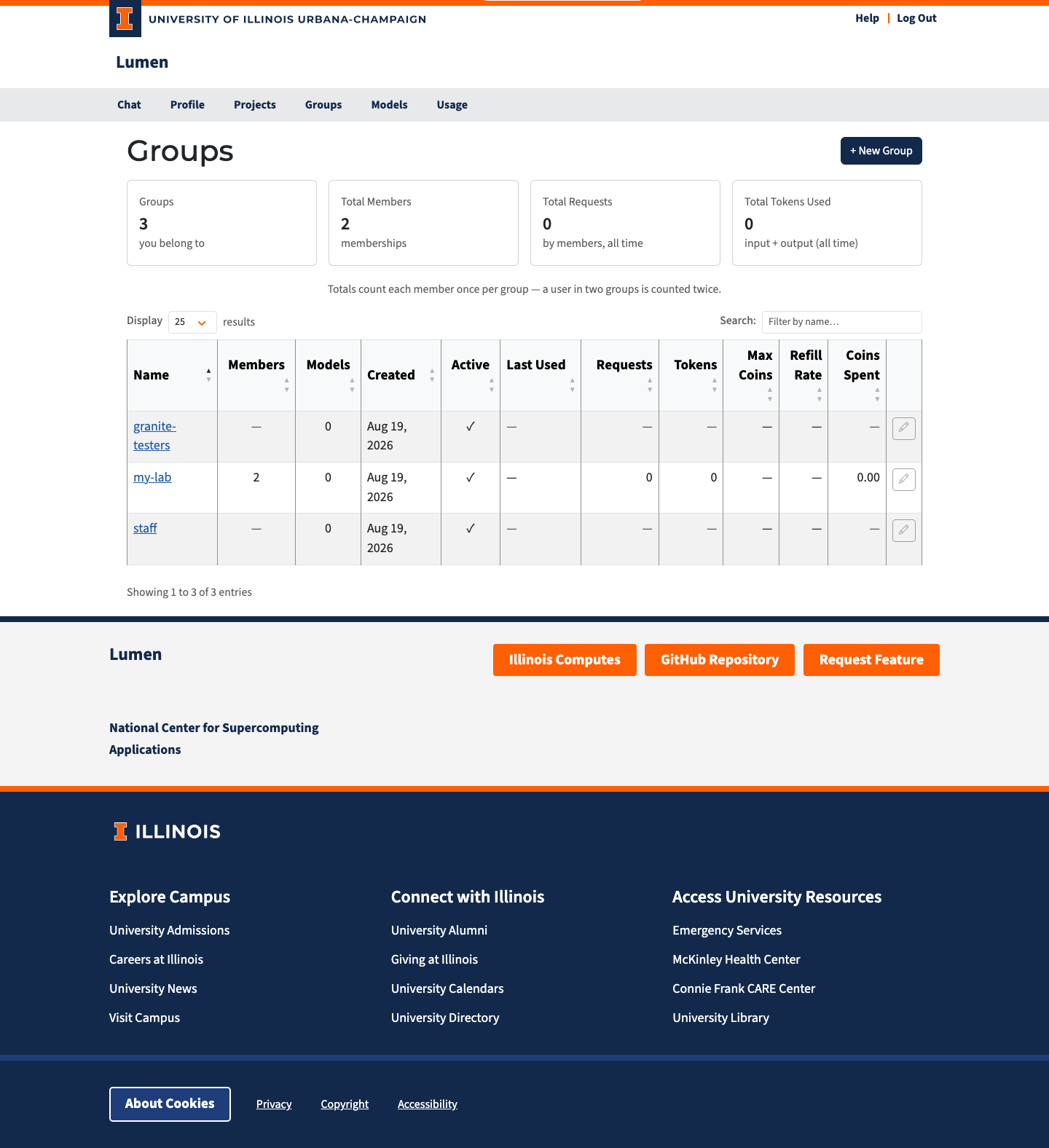Viewport: 1049px width, 1148px height.
Task: Open the Copyright footer link
Action: [x=345, y=1104]
